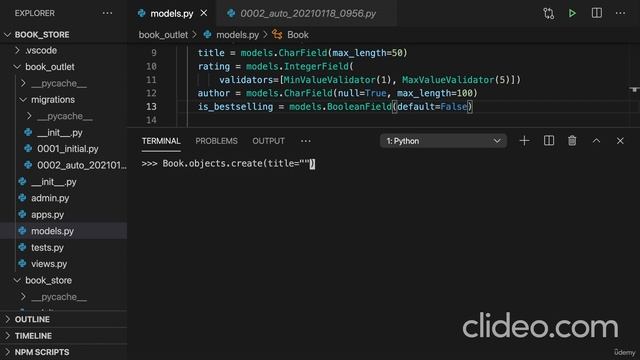Open Explorer panel ellipsis options
This screenshot has width=640, height=360.
pyautogui.click(x=107, y=13)
